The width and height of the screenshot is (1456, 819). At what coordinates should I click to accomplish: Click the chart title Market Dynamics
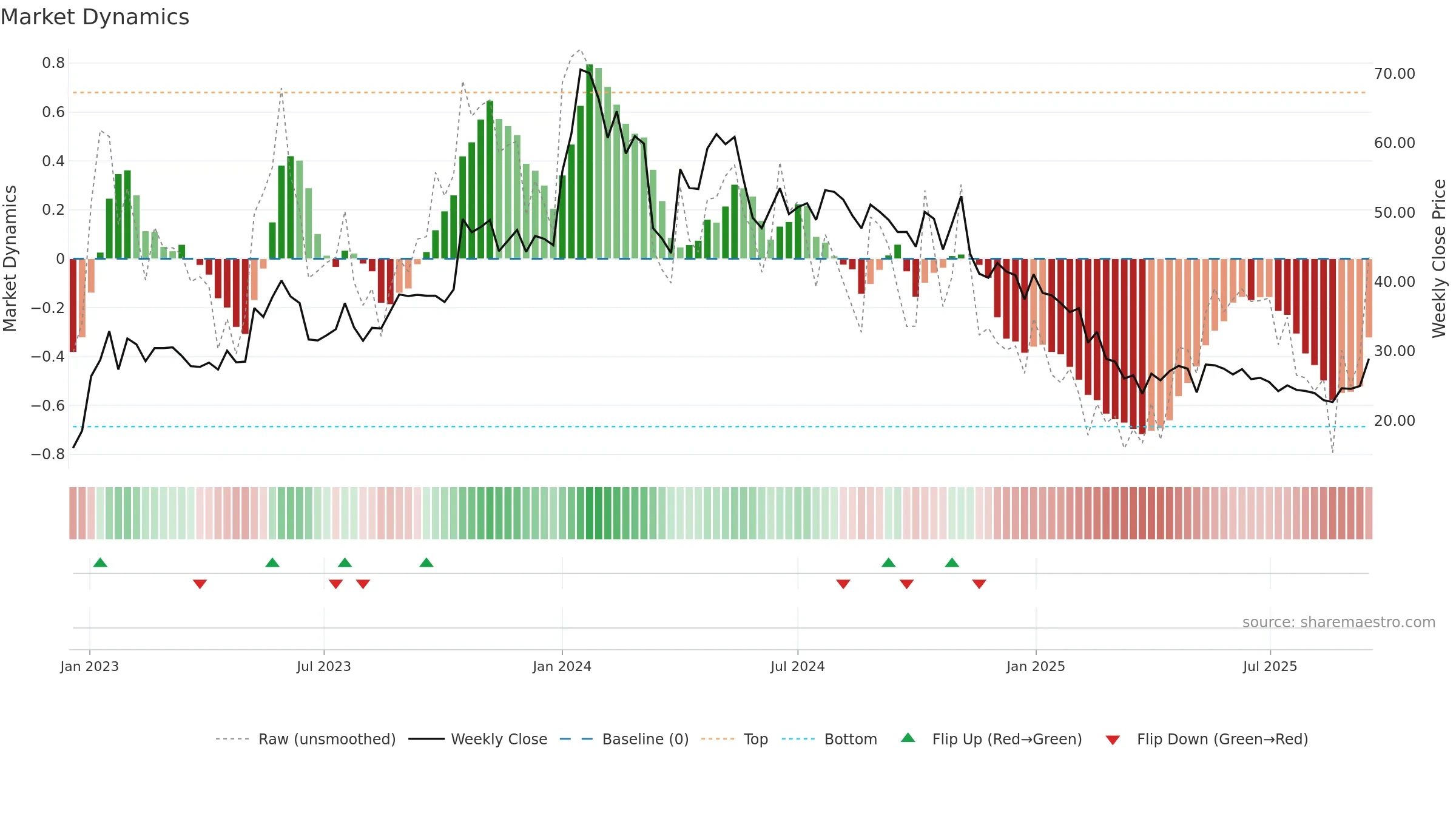[95, 17]
